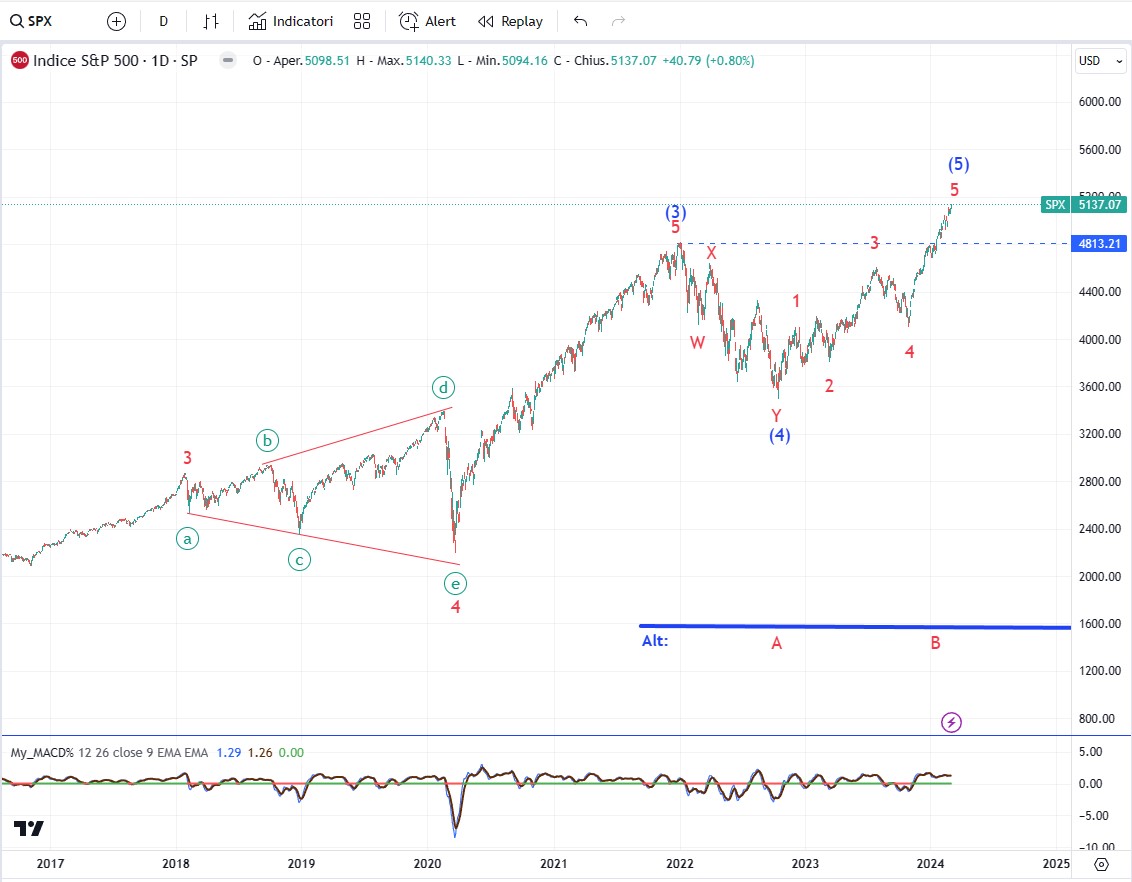The width and height of the screenshot is (1132, 882).
Task: Click the 2024 time axis label
Action: pos(931,863)
